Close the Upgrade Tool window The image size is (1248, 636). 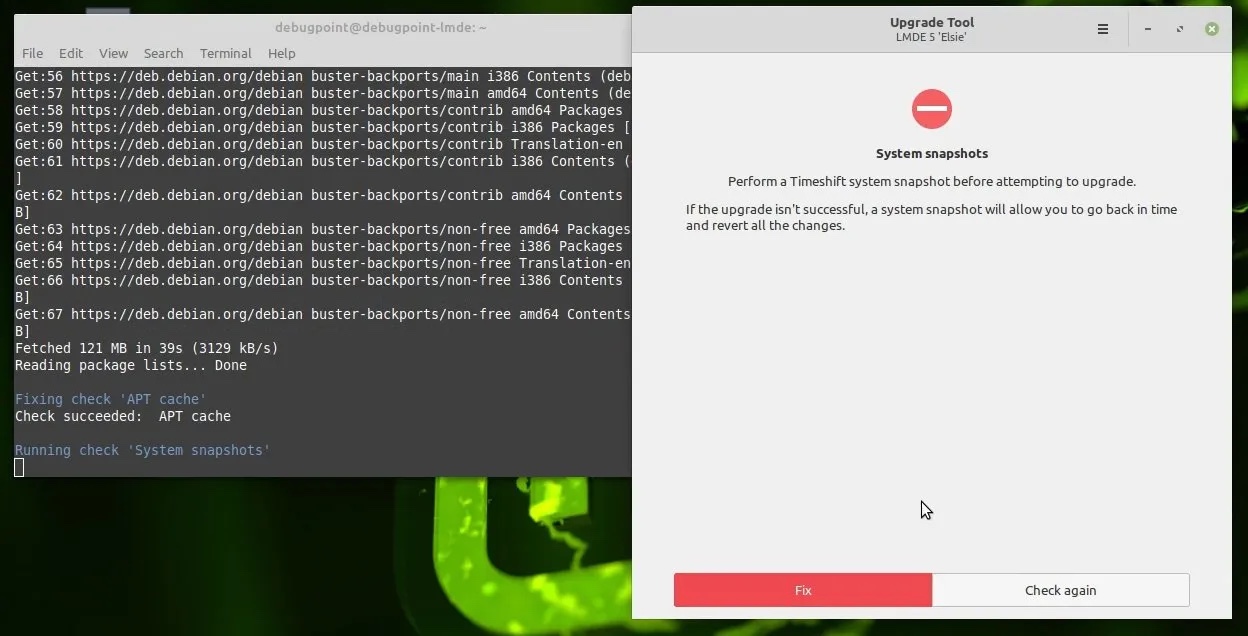pyautogui.click(x=1212, y=30)
